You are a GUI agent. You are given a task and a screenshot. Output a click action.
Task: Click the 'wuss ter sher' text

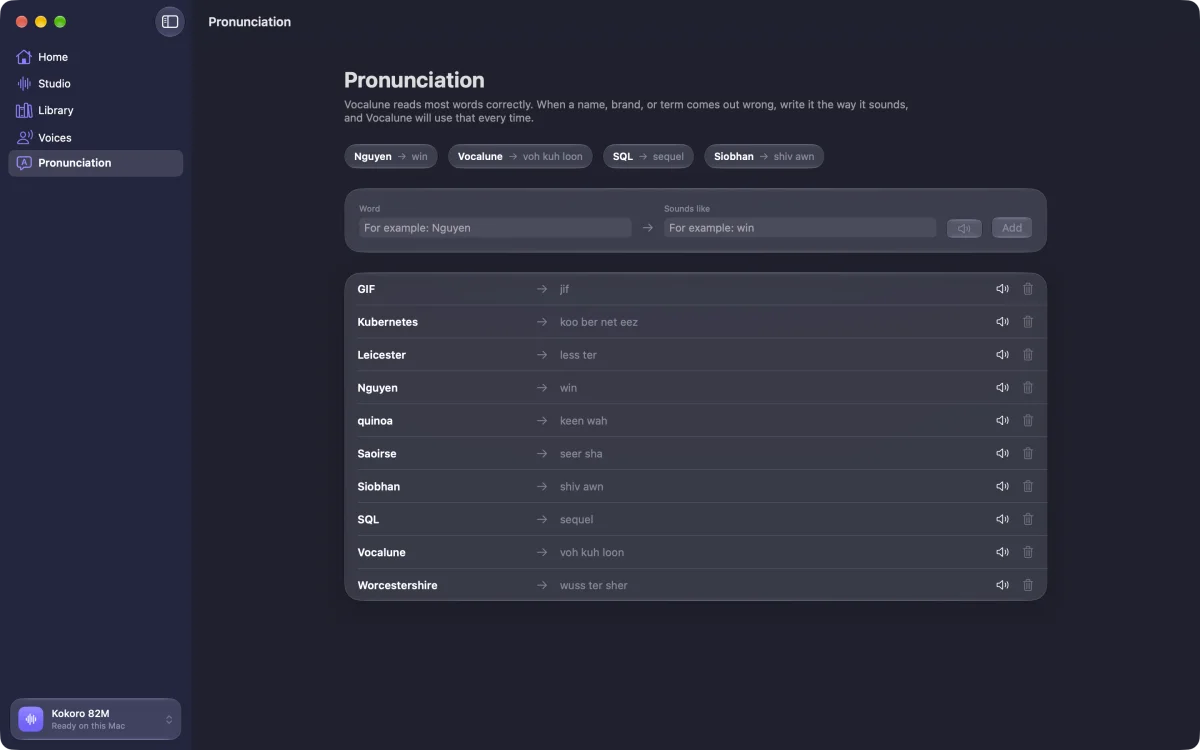(x=594, y=585)
